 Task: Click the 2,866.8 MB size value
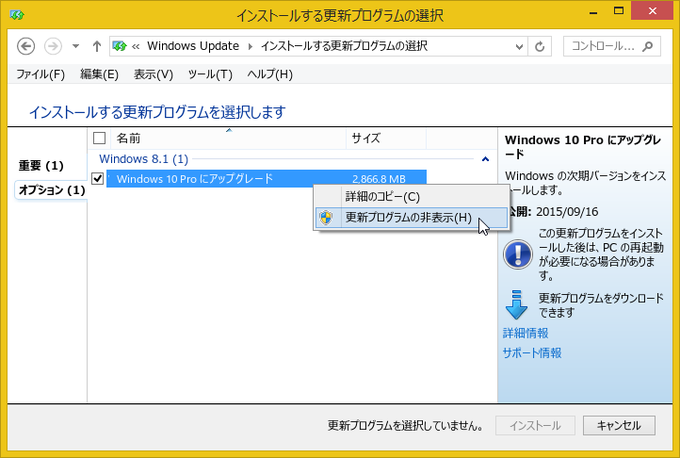379,179
